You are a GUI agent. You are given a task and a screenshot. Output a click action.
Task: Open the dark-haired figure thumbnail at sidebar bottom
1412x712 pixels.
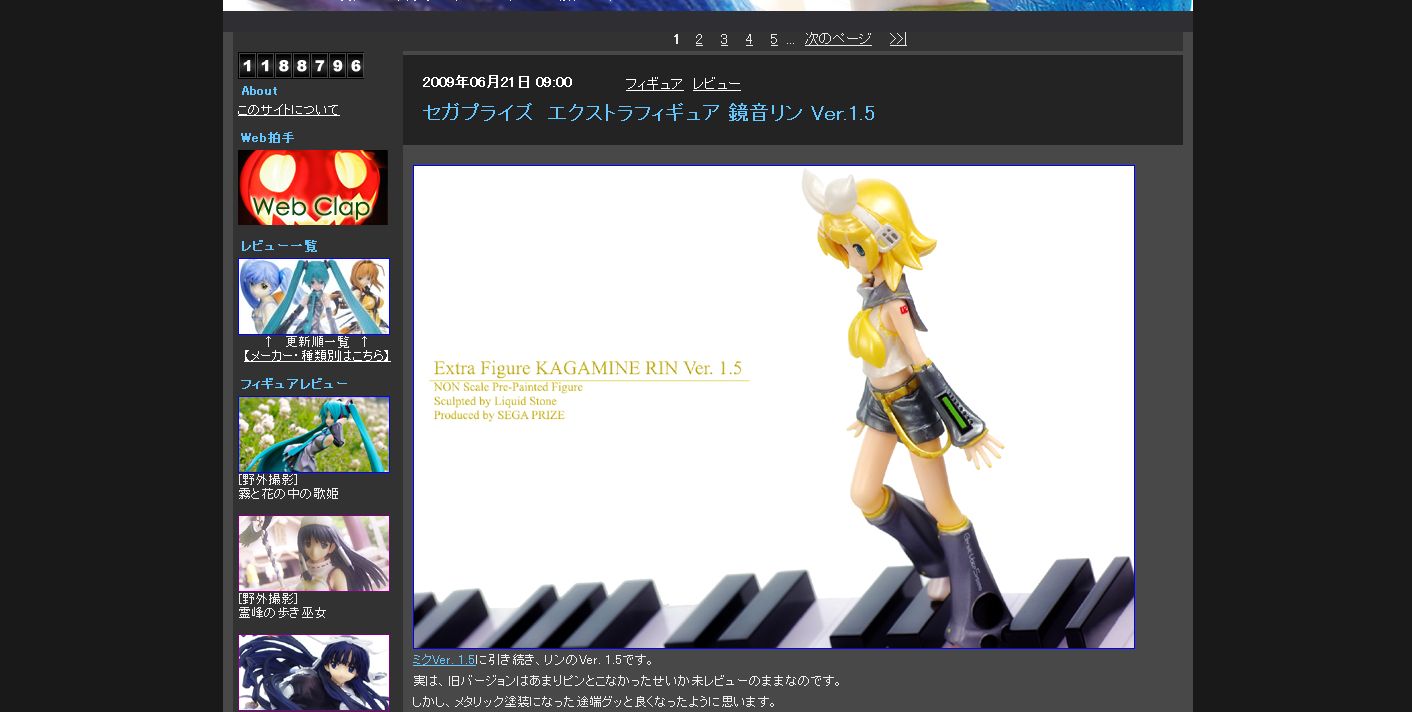pyautogui.click(x=314, y=672)
